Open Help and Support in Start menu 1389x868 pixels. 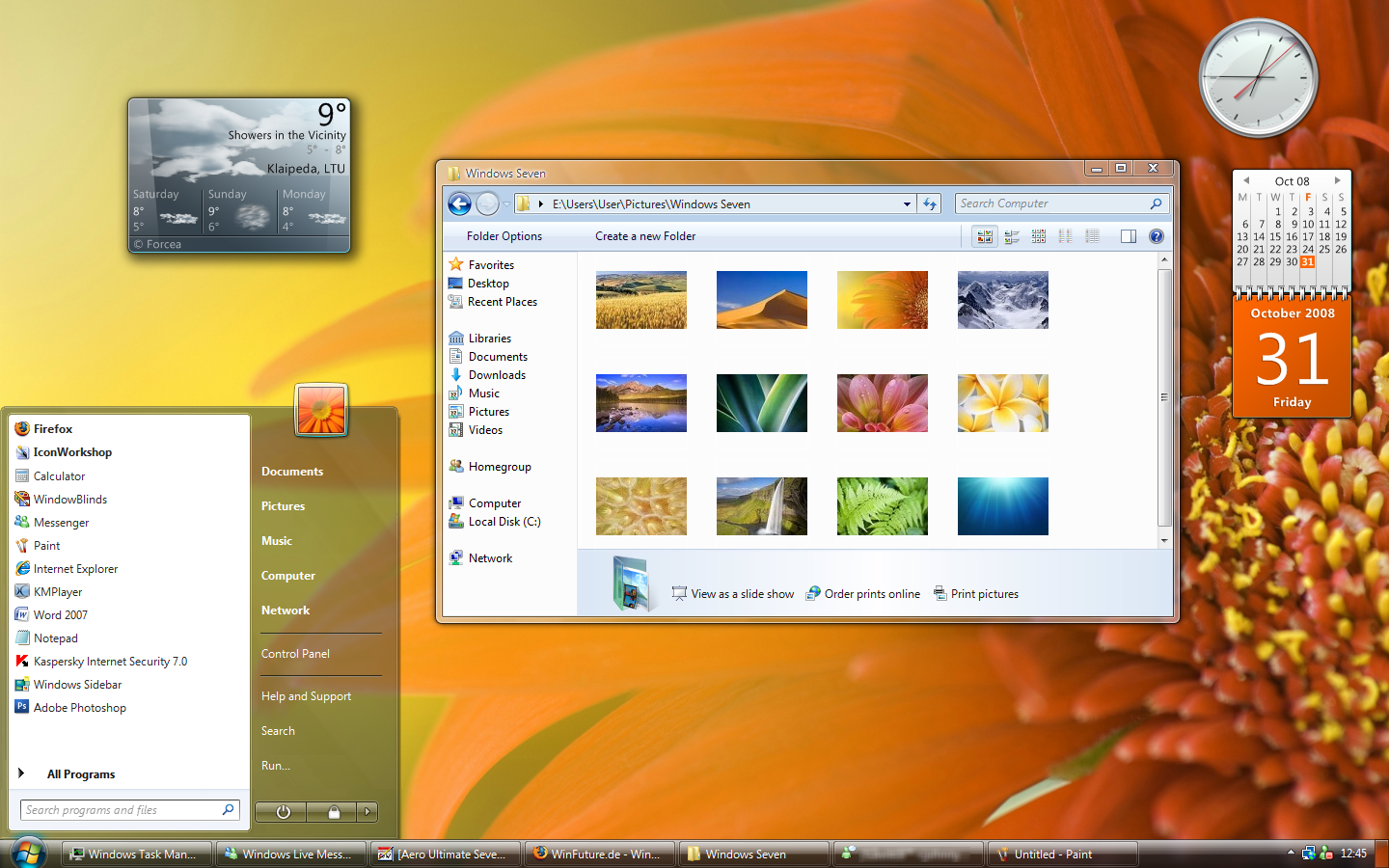click(306, 696)
